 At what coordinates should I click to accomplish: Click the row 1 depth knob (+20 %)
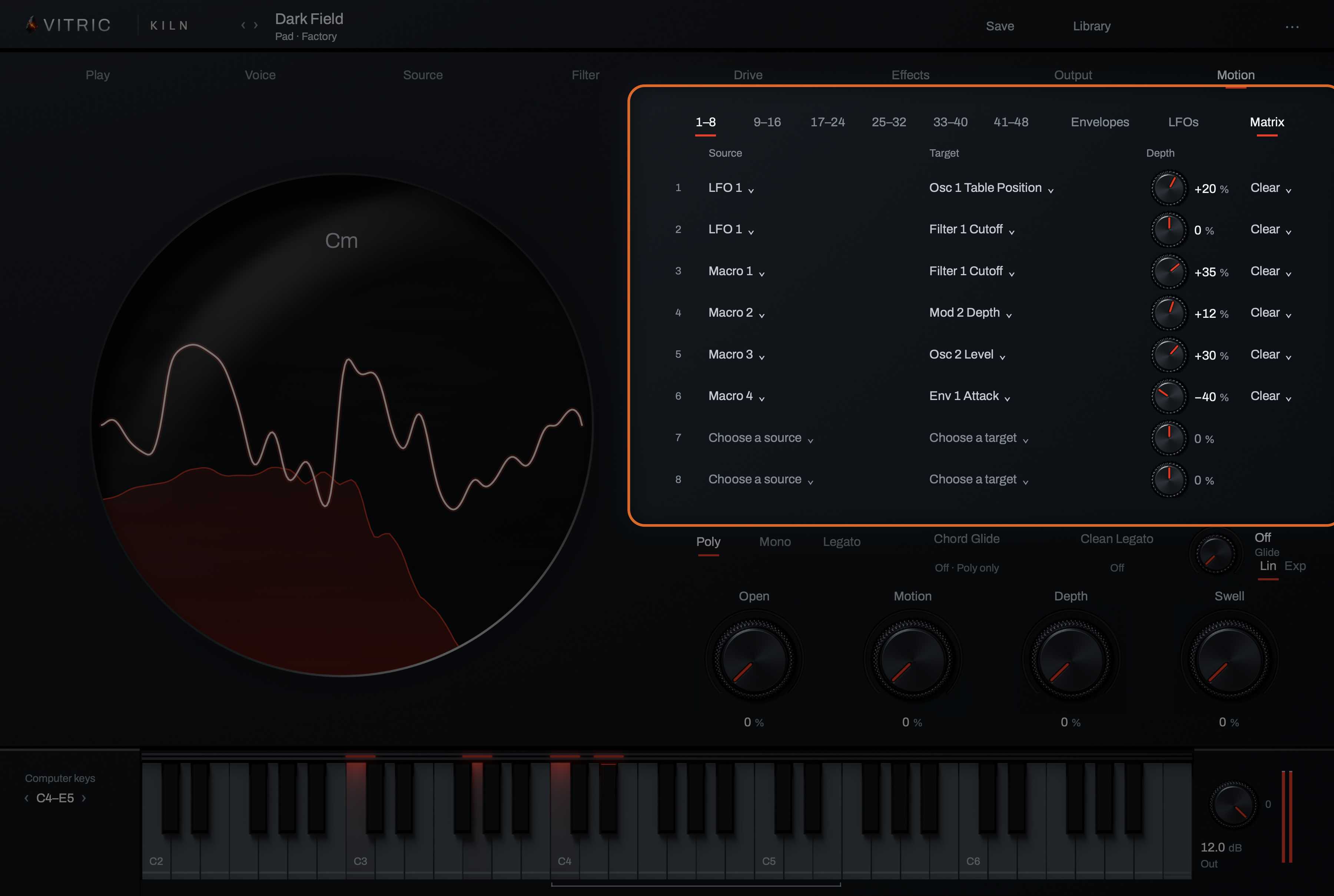pyautogui.click(x=1168, y=188)
